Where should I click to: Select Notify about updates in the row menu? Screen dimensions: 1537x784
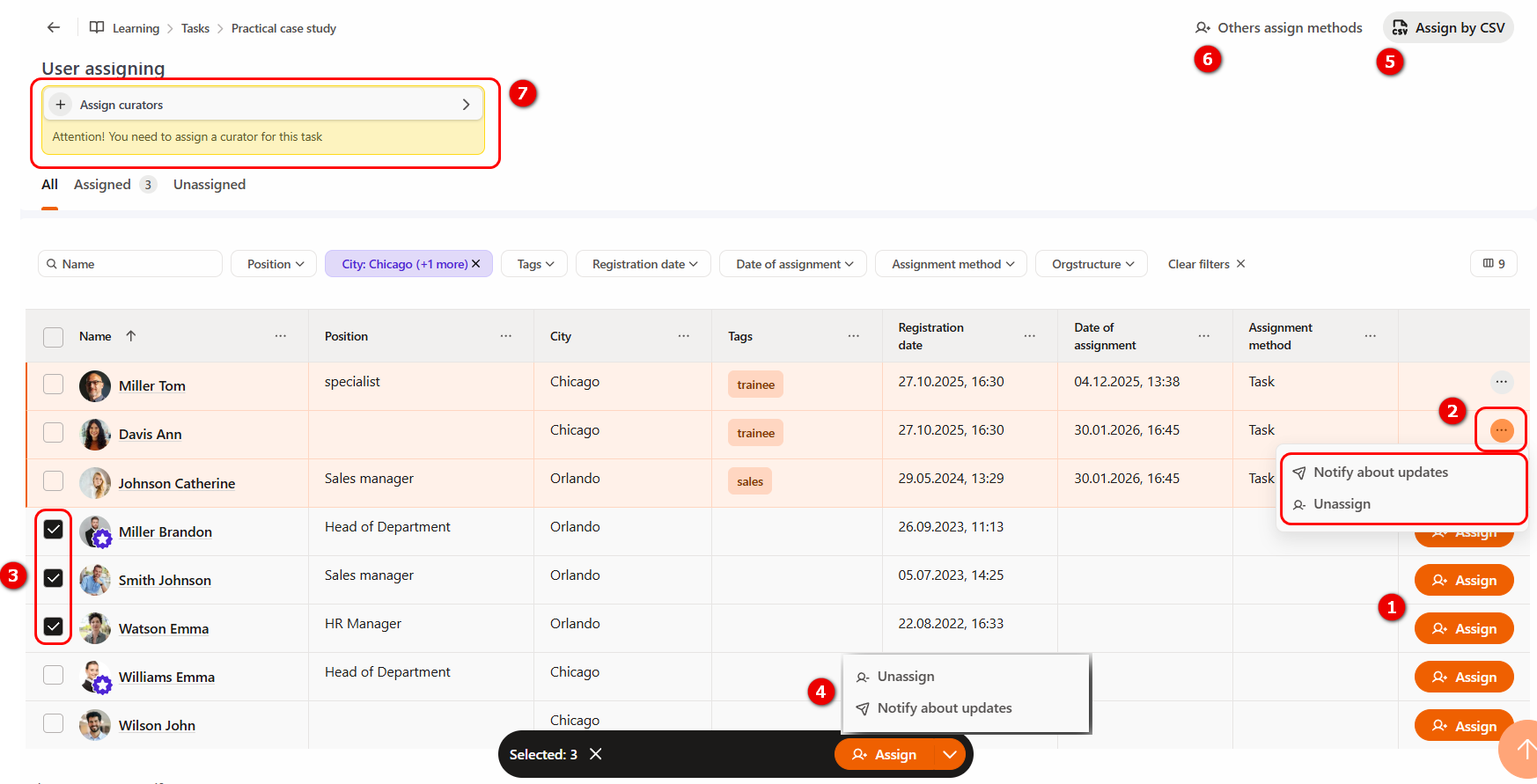pyautogui.click(x=1379, y=473)
